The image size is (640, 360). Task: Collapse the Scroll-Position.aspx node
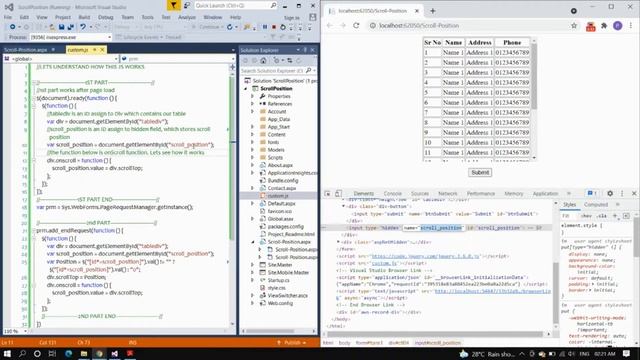click(252, 242)
